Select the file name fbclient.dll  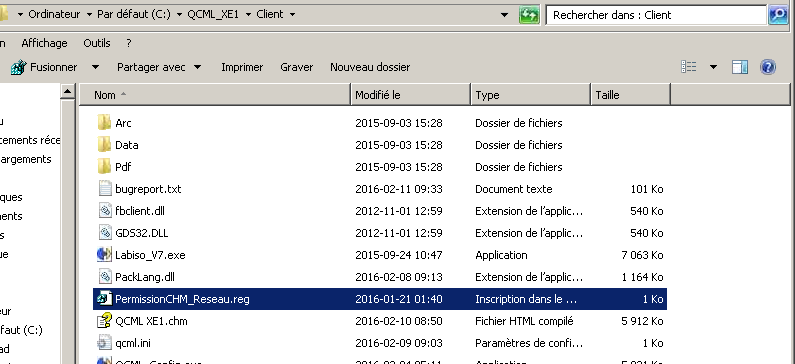click(140, 211)
